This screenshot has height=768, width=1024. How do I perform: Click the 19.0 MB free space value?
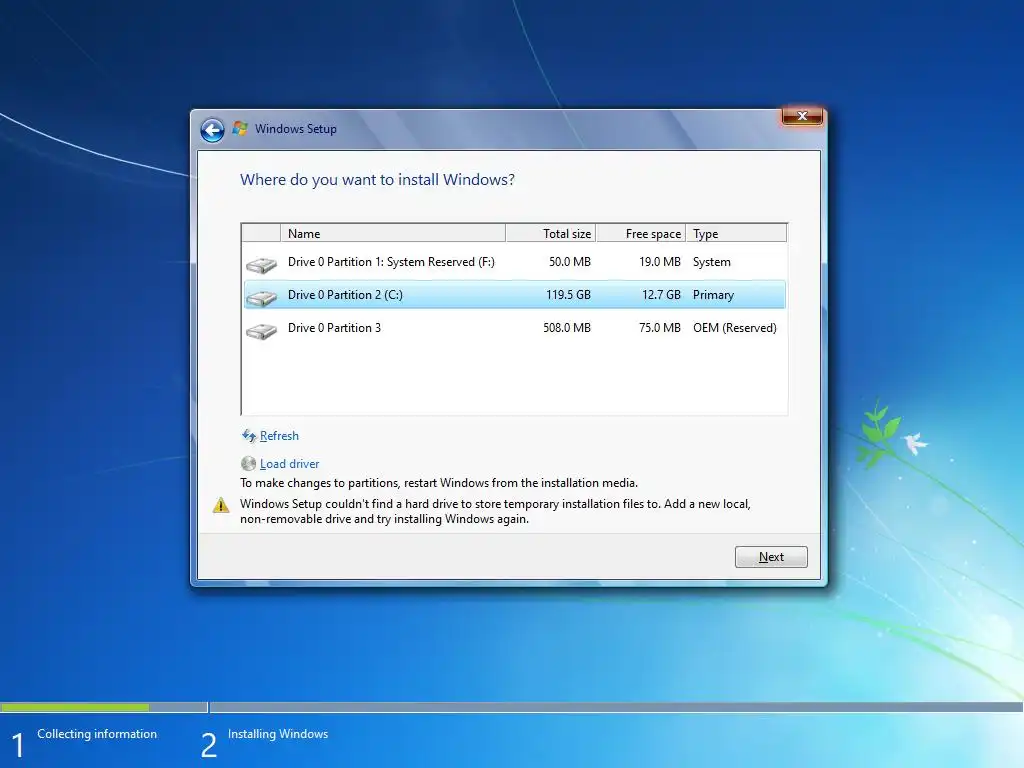pos(660,262)
